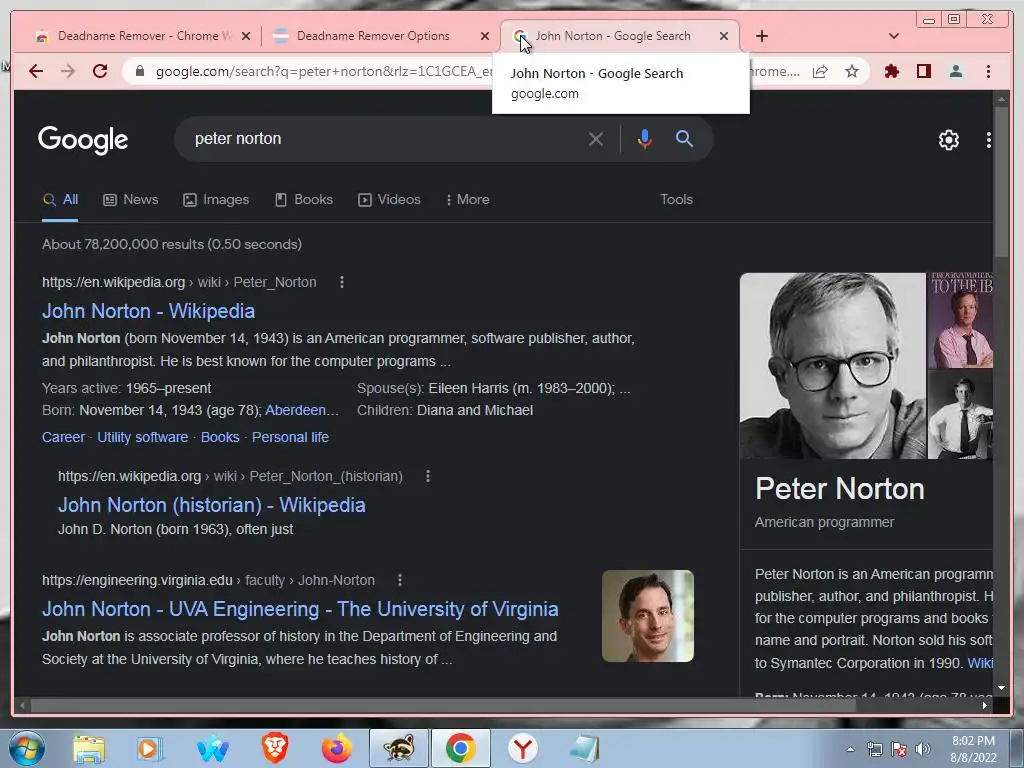Go back with the browser back arrow
Screen dimensions: 1024x768
click(x=36, y=71)
